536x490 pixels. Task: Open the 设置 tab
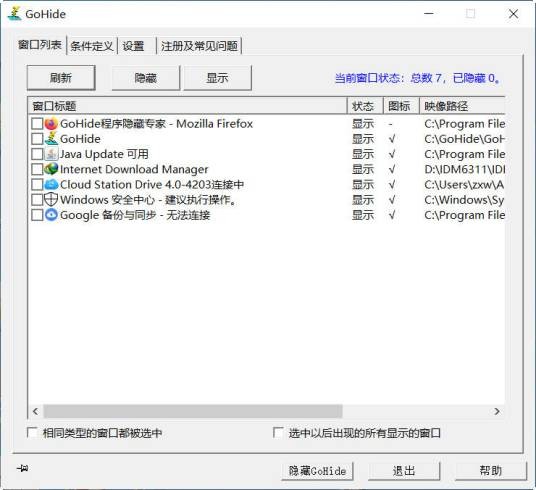tap(136, 46)
